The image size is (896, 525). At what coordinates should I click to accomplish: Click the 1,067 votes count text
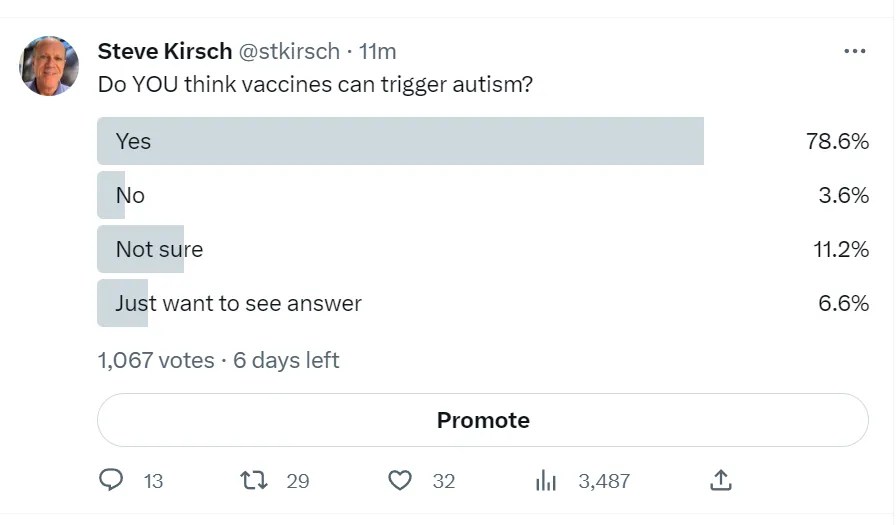(156, 360)
